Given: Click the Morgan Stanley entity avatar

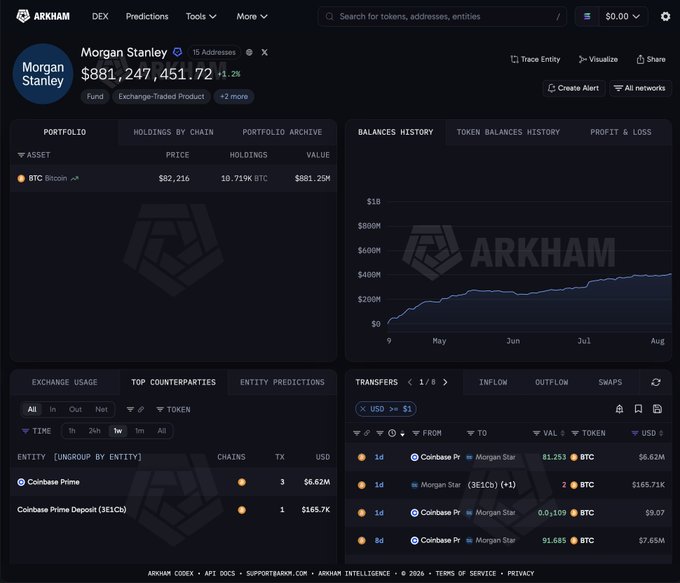Looking at the screenshot, I should [x=43, y=74].
